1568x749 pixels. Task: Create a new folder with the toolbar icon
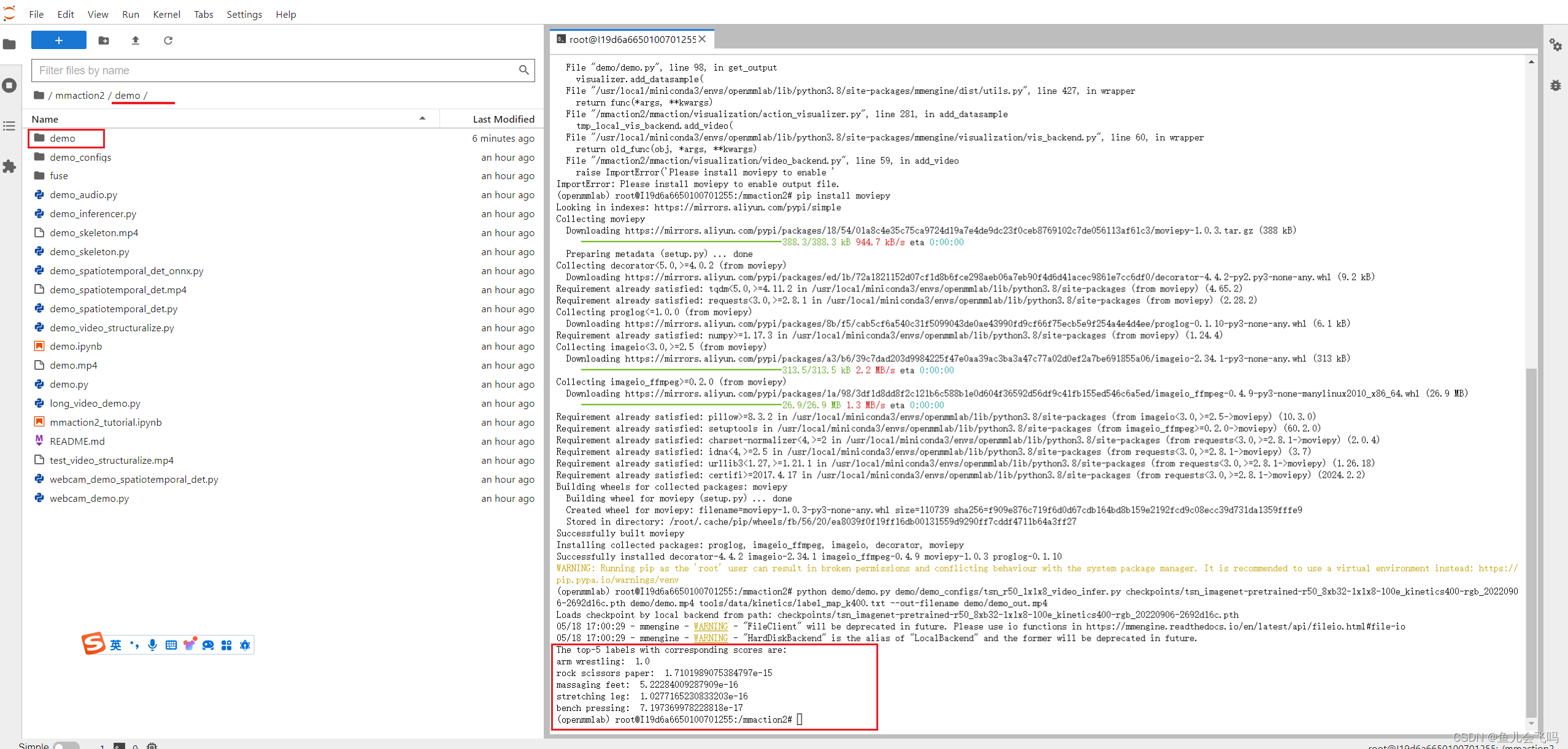tap(104, 40)
